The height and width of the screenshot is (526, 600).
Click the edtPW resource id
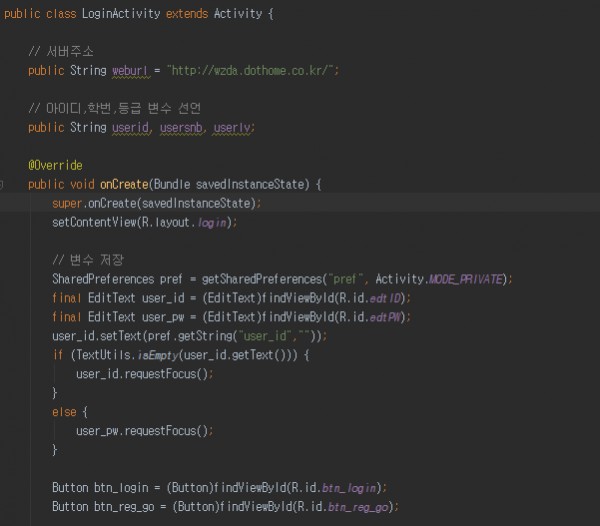[x=385, y=317]
